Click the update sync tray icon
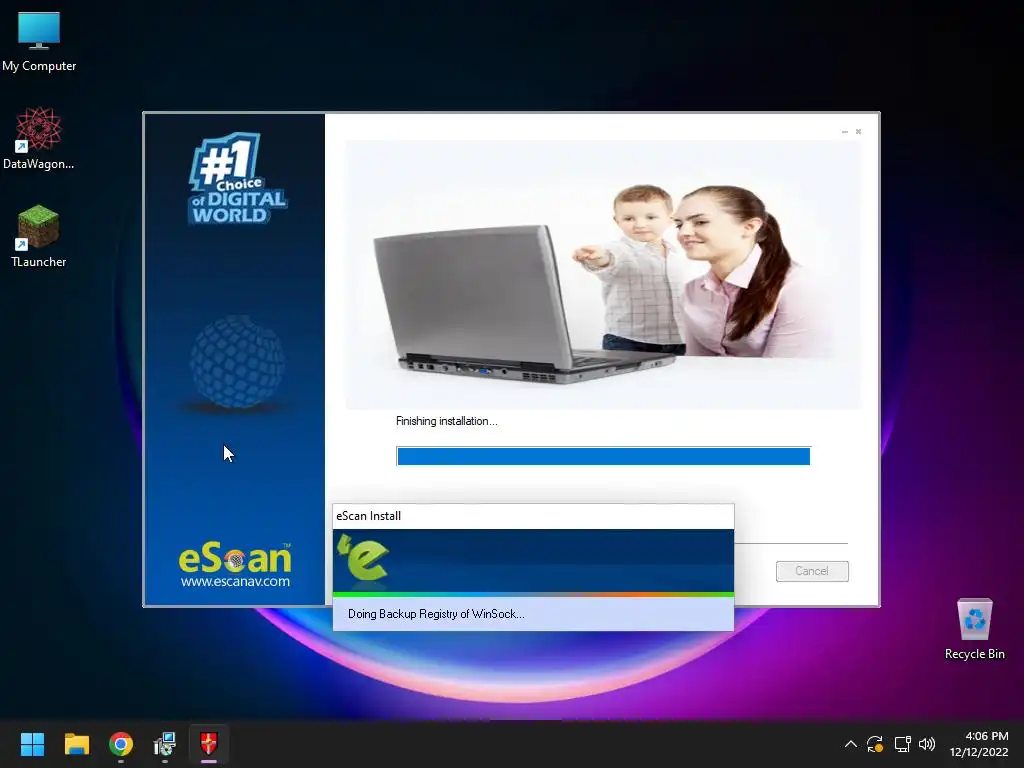 (875, 744)
